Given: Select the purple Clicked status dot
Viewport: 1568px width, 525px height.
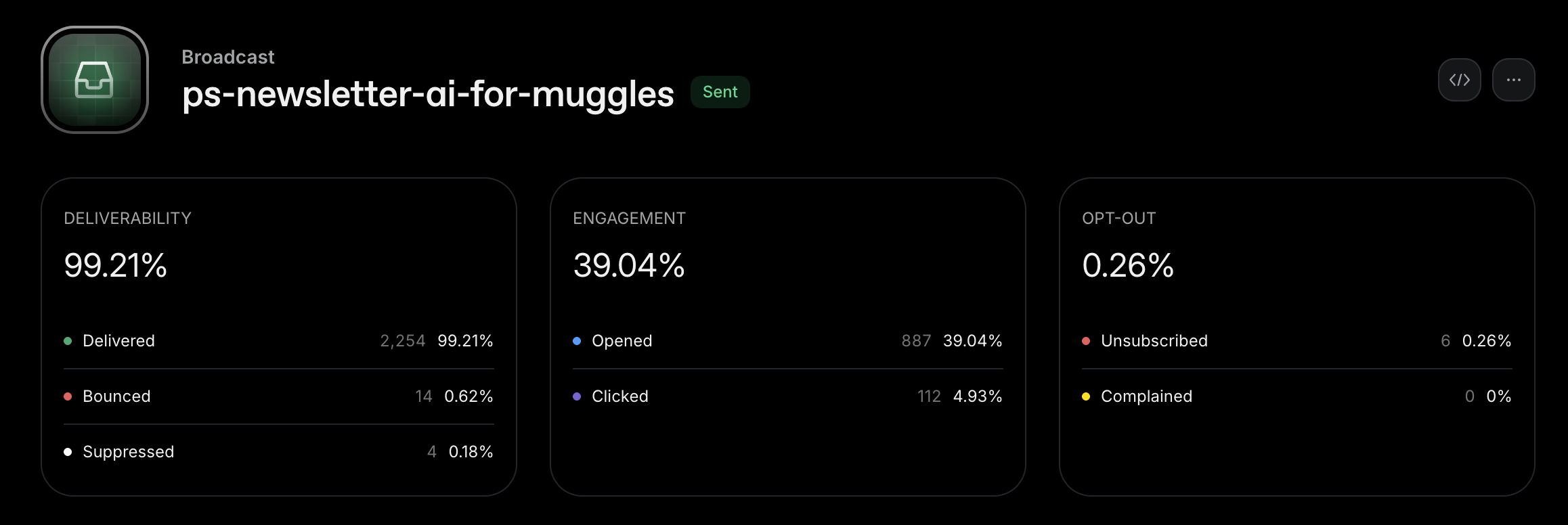Looking at the screenshot, I should 576,396.
